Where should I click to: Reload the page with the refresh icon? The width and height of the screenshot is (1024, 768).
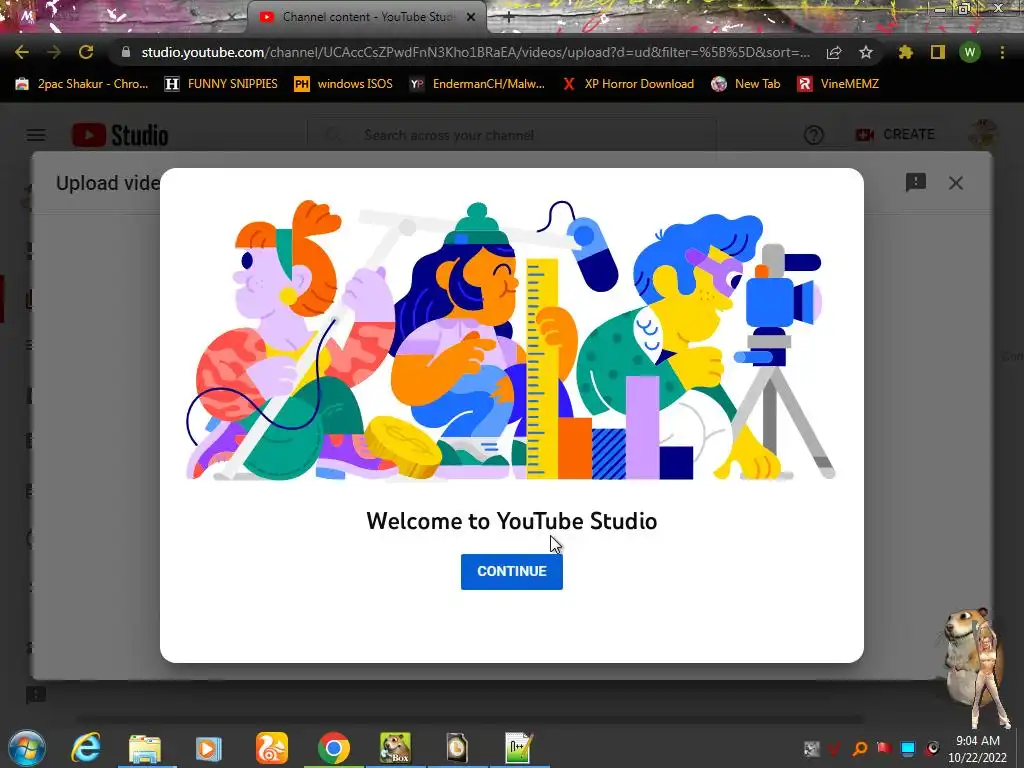[x=86, y=52]
